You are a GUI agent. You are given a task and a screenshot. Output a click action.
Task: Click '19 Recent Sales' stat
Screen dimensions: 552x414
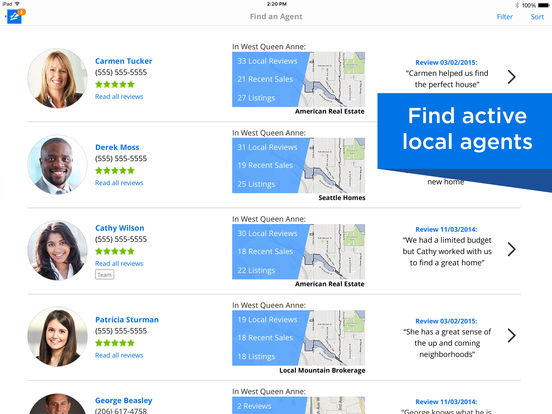265,165
